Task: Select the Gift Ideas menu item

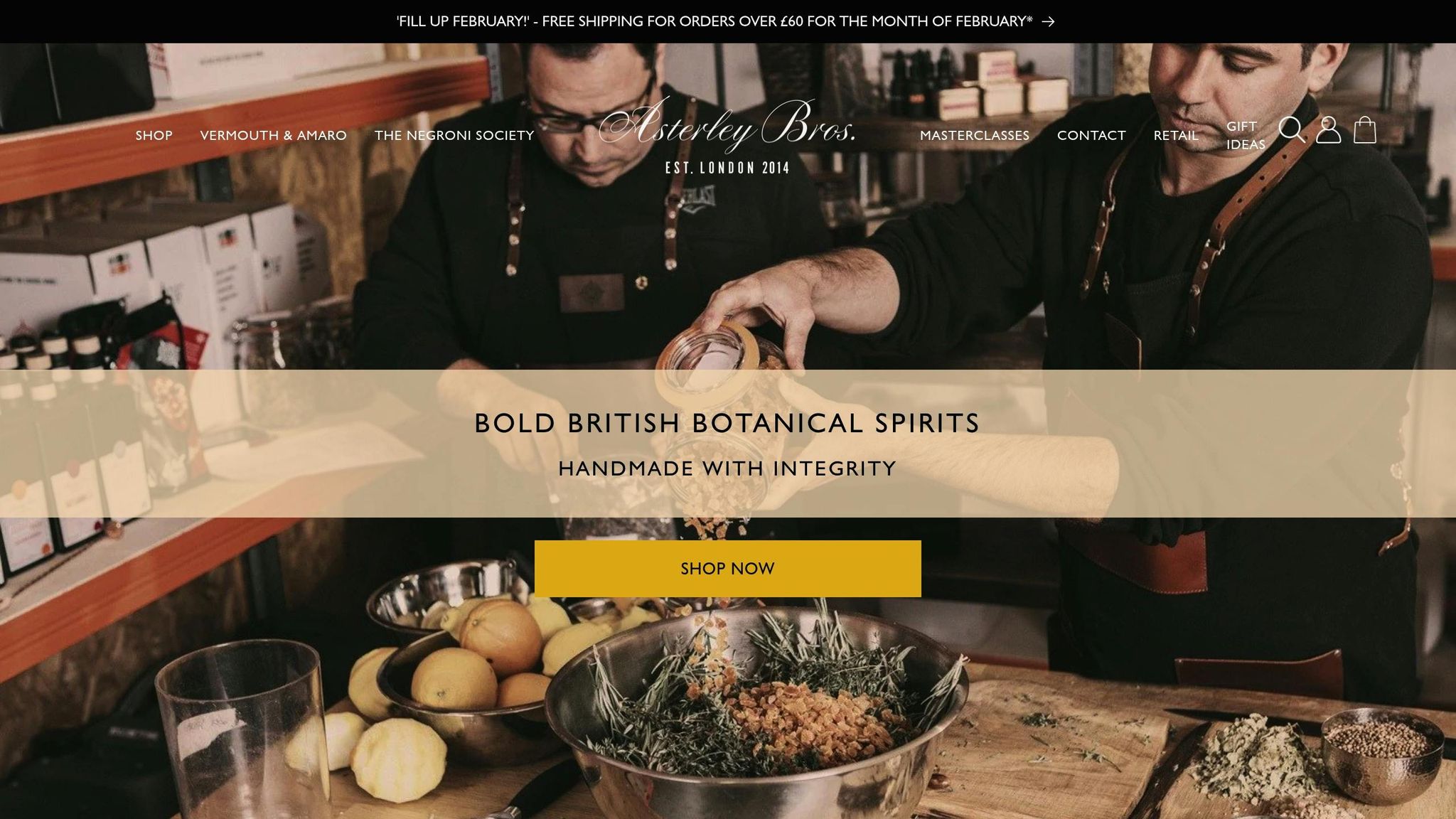Action: [x=1246, y=135]
